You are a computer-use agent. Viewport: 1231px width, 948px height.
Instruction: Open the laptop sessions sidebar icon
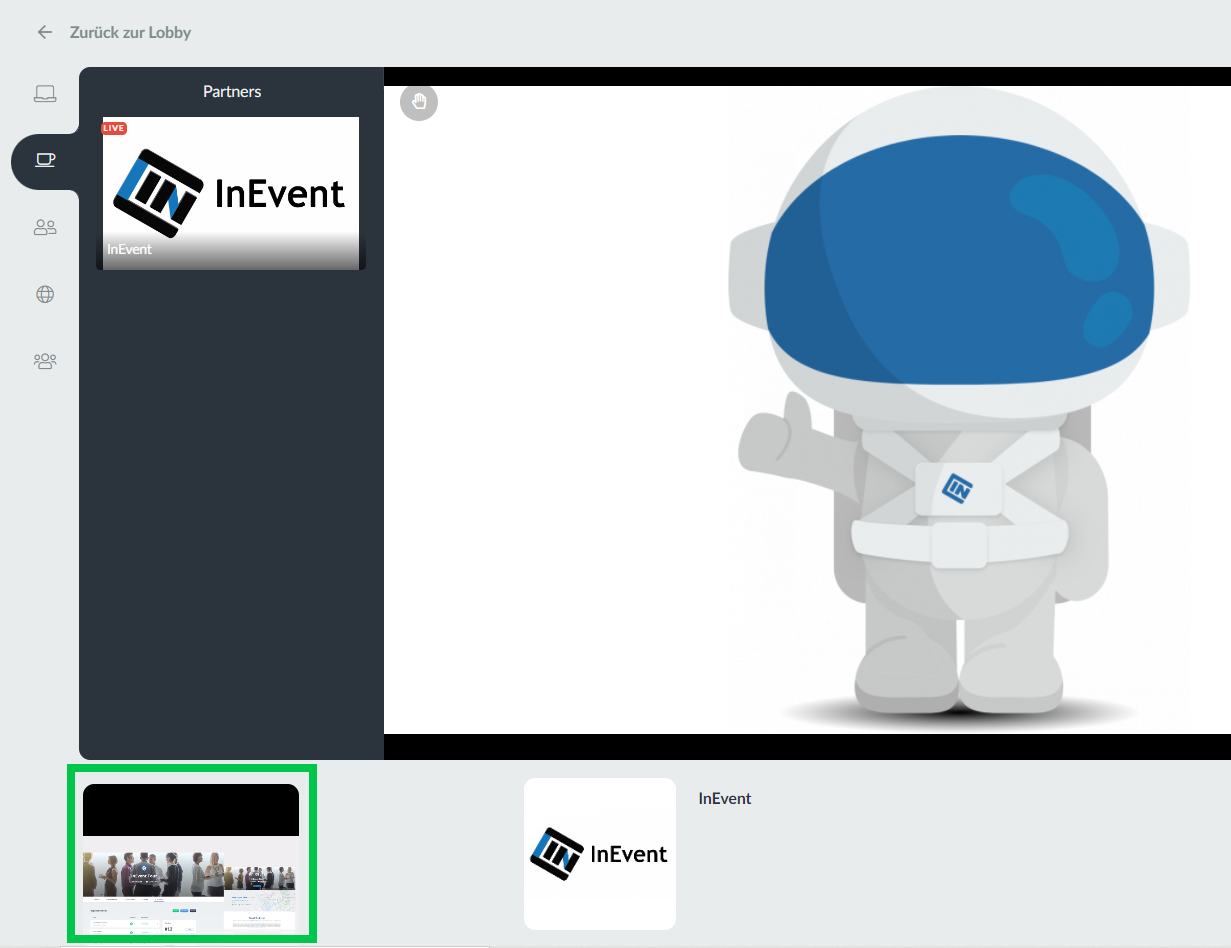coord(45,94)
